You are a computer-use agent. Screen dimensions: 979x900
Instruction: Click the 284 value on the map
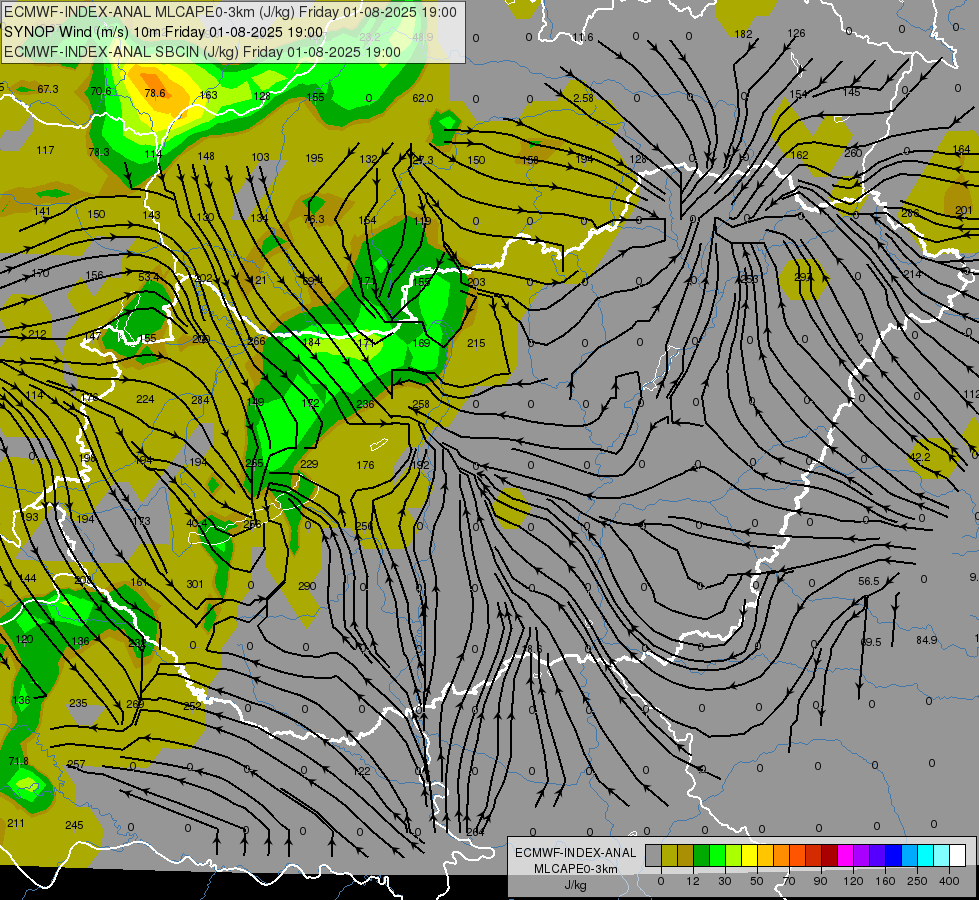pos(200,400)
